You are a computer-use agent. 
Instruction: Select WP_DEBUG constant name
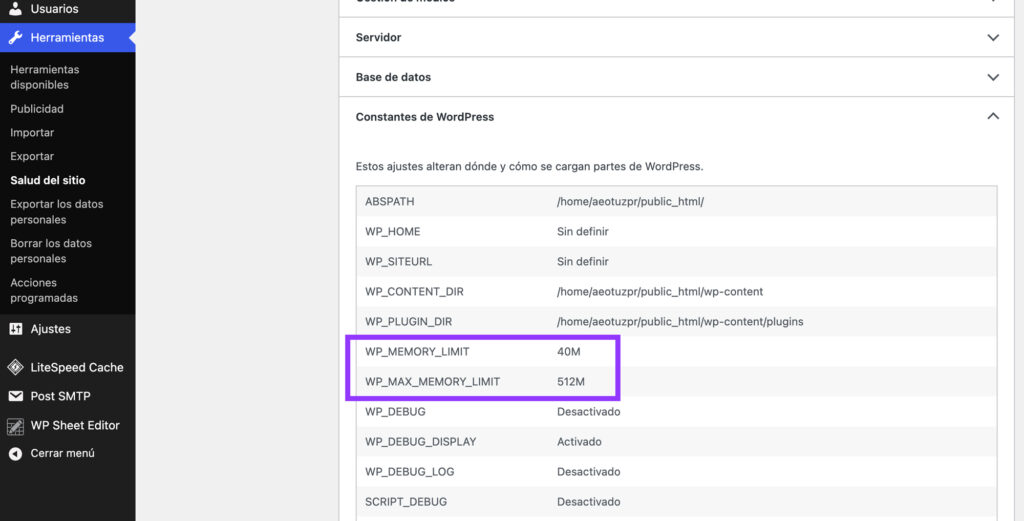pyautogui.click(x=395, y=412)
